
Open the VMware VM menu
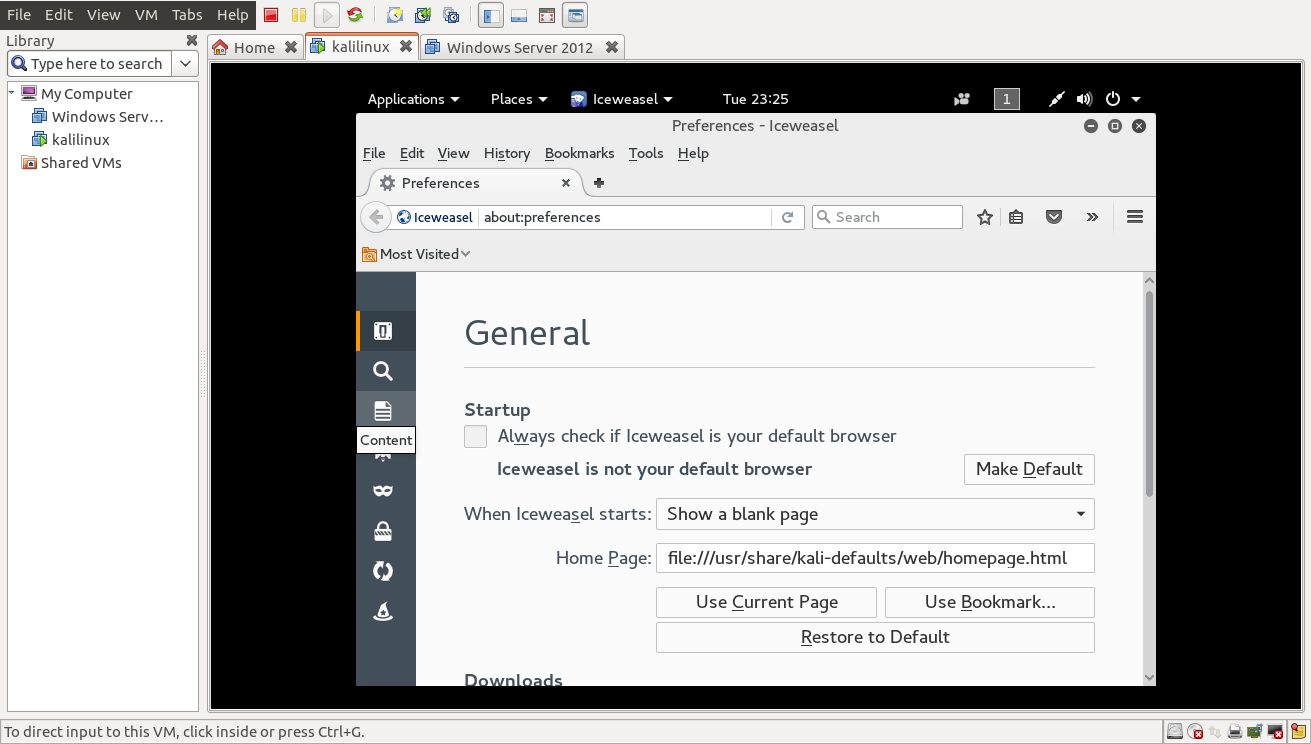coord(146,15)
